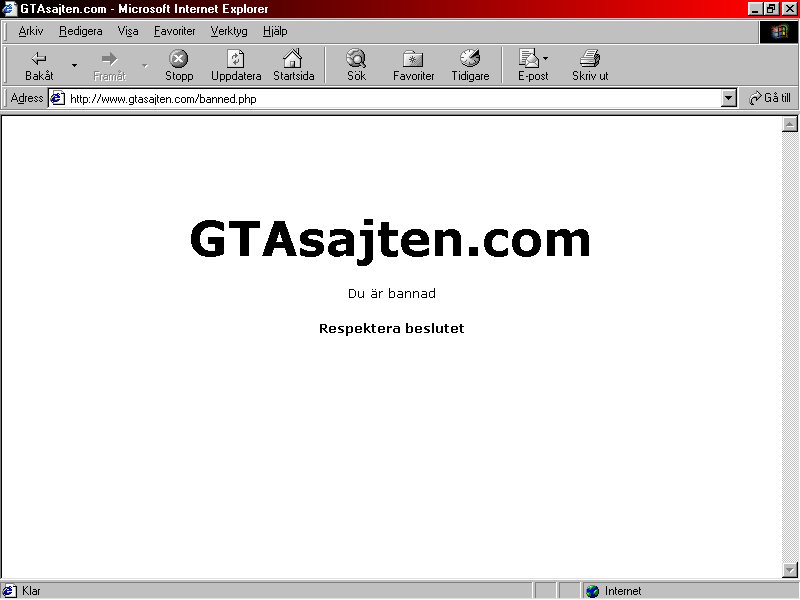Expand the E-post dropdown arrow
This screenshot has width=800, height=600.
click(x=545, y=59)
